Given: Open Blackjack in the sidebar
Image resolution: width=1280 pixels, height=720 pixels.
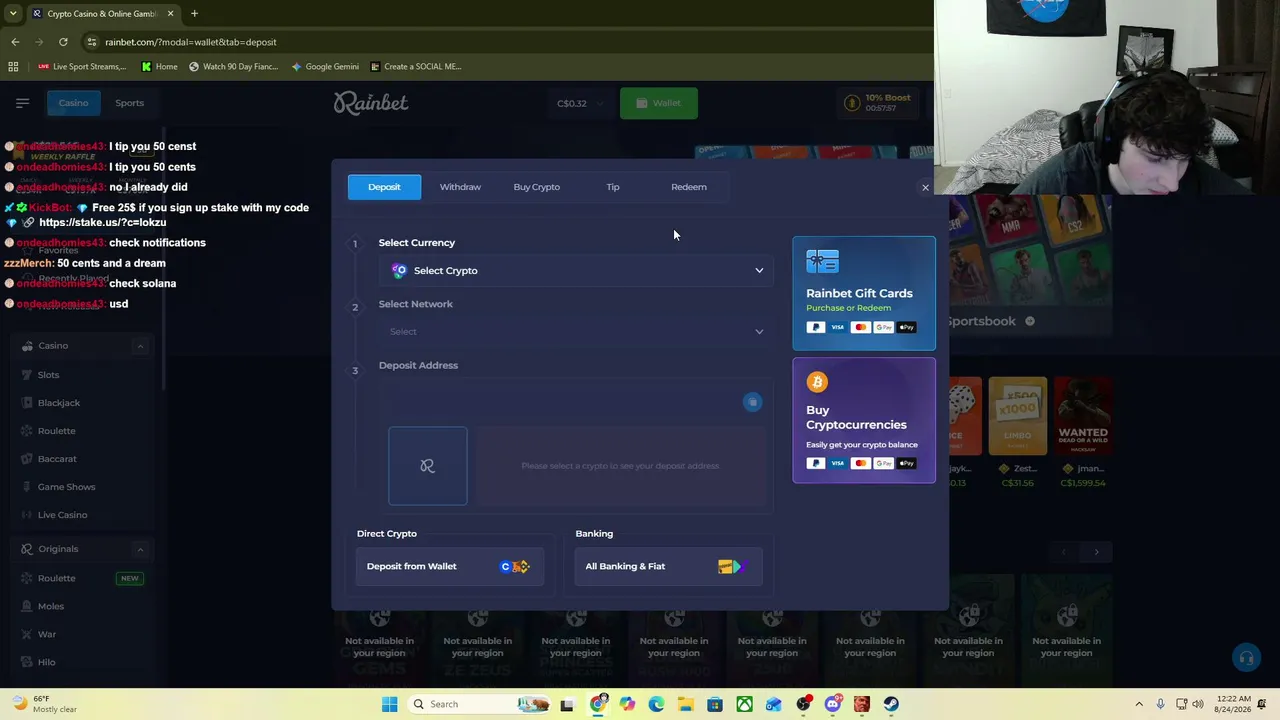Looking at the screenshot, I should point(59,403).
